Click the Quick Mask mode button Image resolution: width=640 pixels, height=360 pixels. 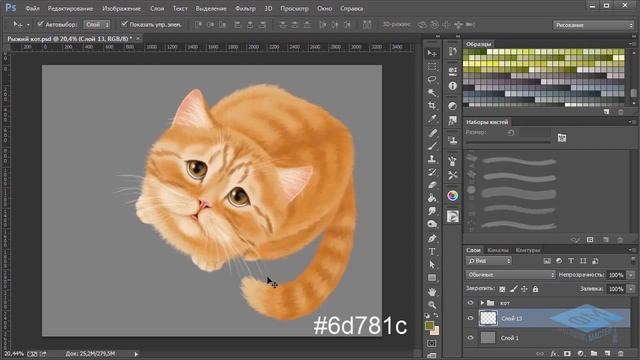431,343
